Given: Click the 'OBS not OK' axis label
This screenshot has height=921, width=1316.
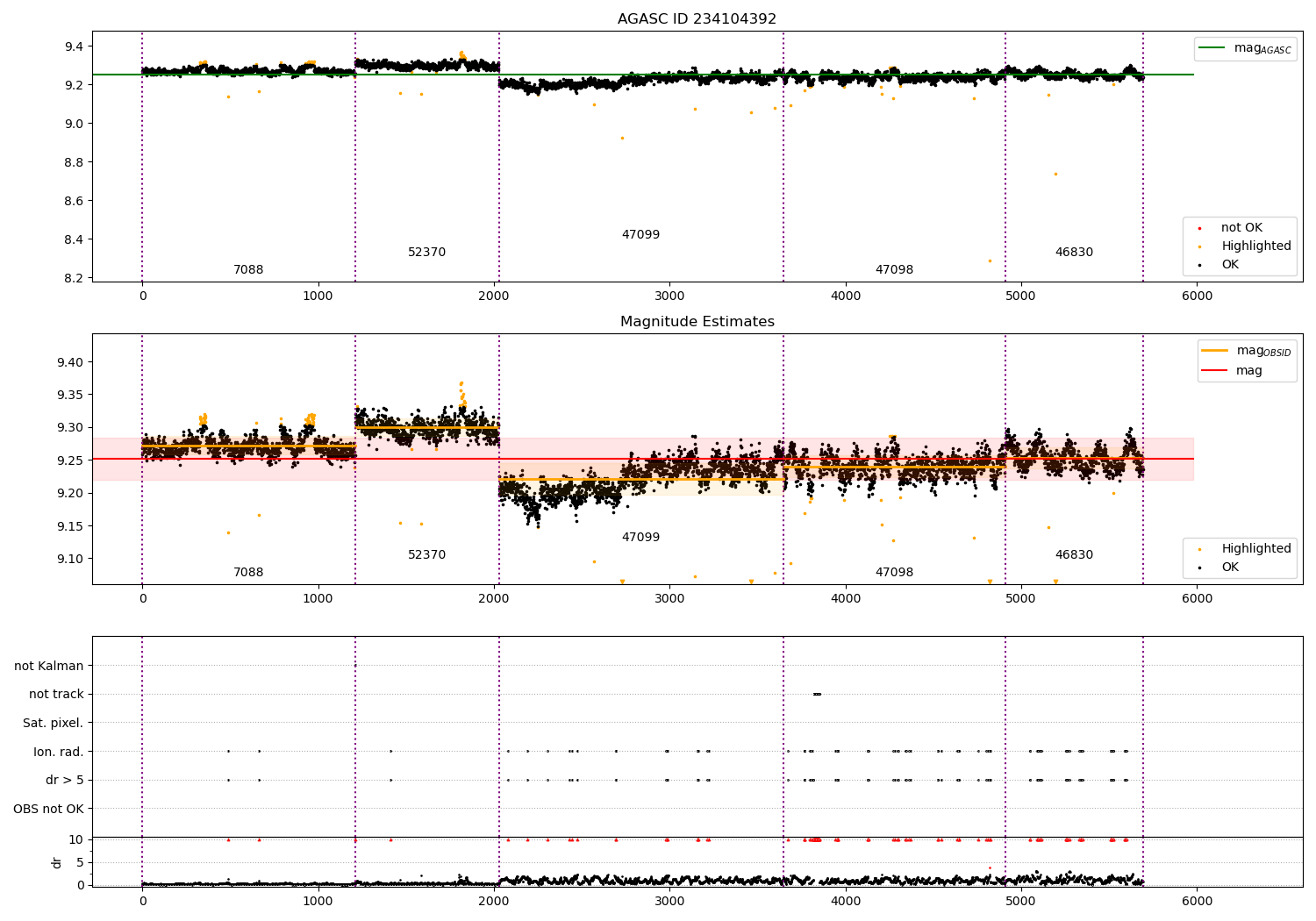Looking at the screenshot, I should tap(48, 810).
